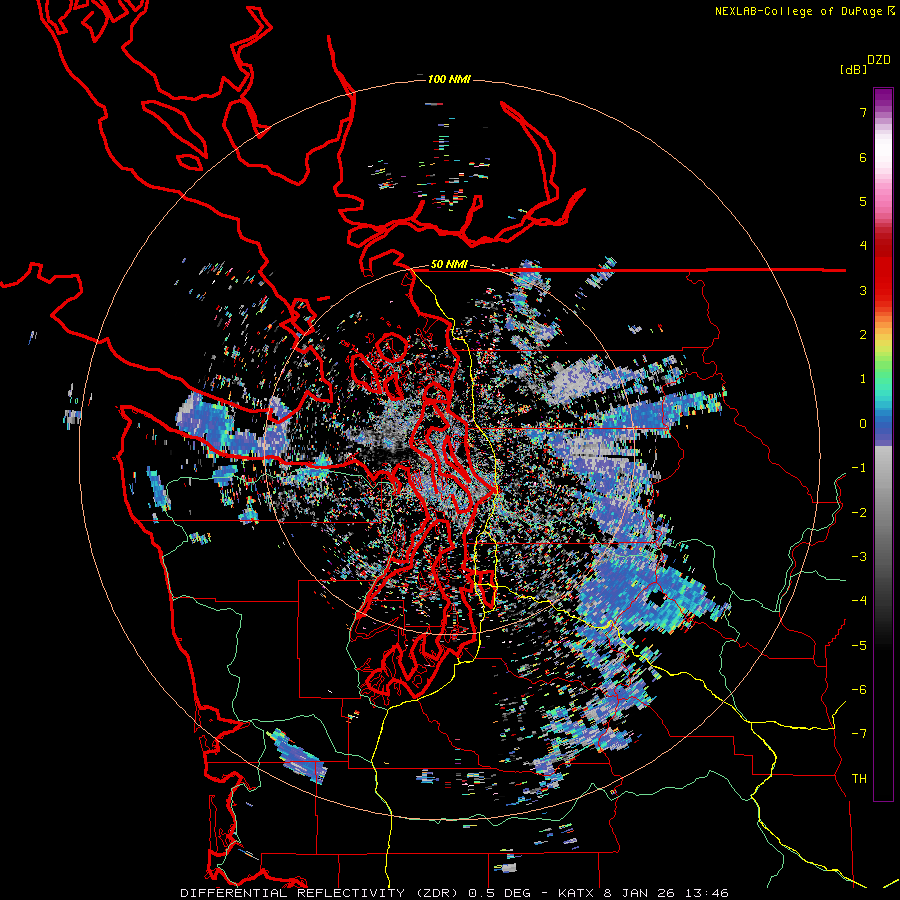The height and width of the screenshot is (900, 900).
Task: Click the 4 value on the color scale
Action: tap(863, 246)
